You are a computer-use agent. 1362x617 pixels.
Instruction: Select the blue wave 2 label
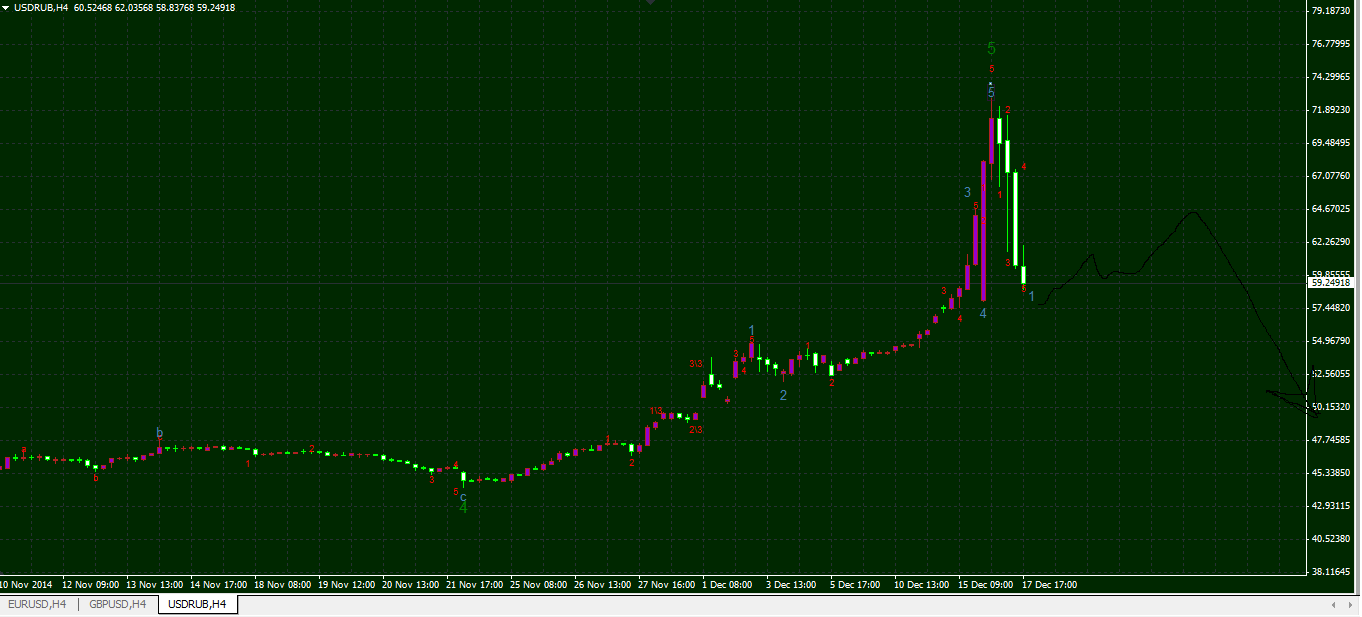point(783,395)
